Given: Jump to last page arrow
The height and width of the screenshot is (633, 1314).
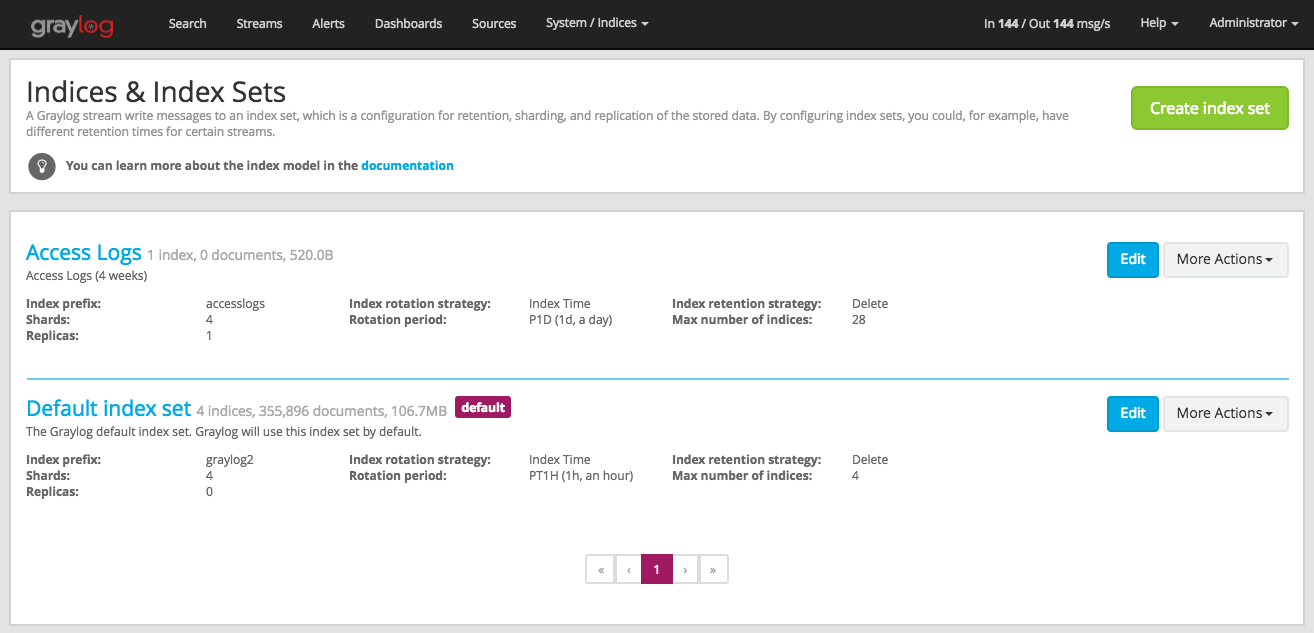Looking at the screenshot, I should [x=713, y=569].
